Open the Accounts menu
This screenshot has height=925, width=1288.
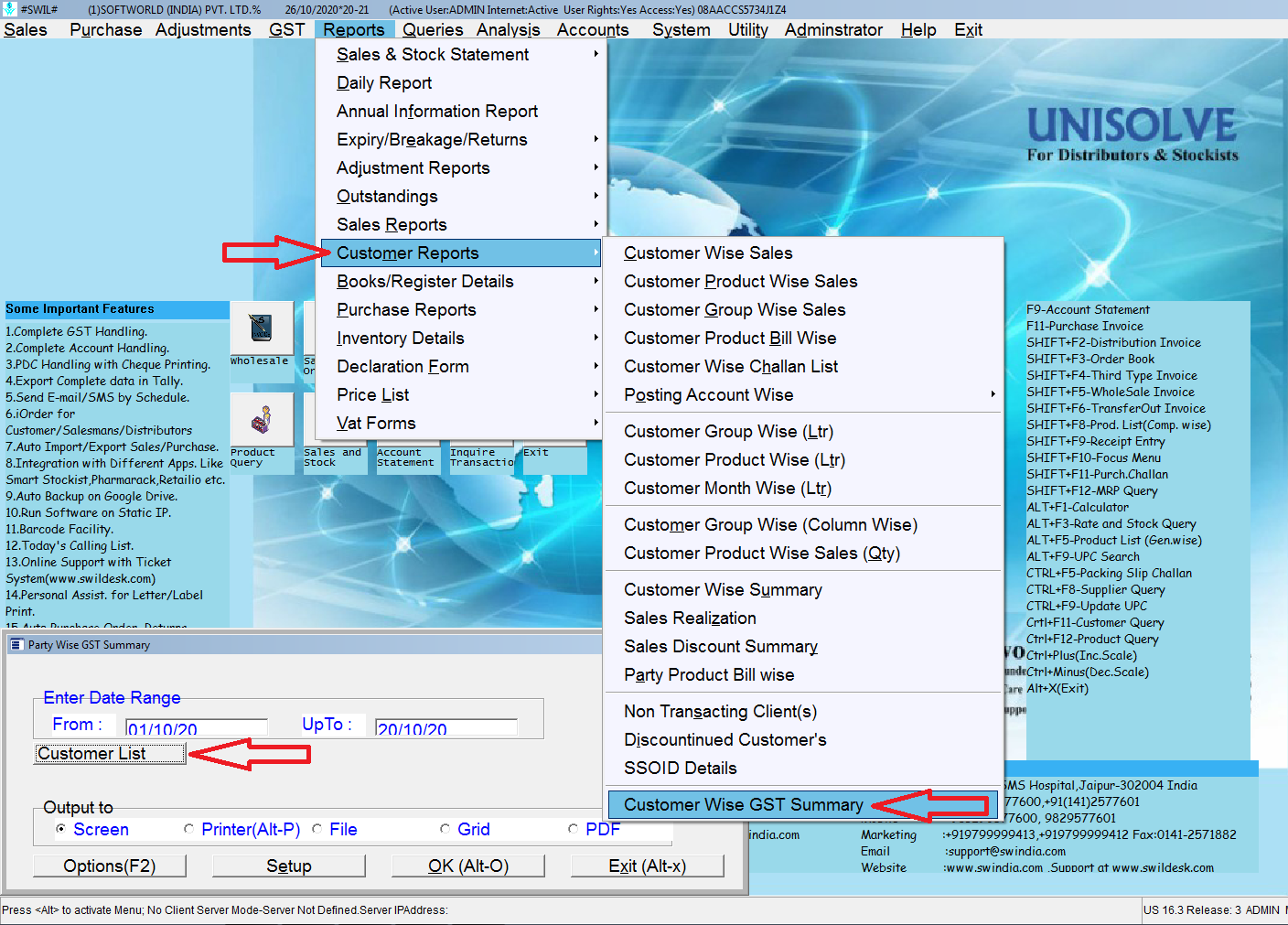593,29
